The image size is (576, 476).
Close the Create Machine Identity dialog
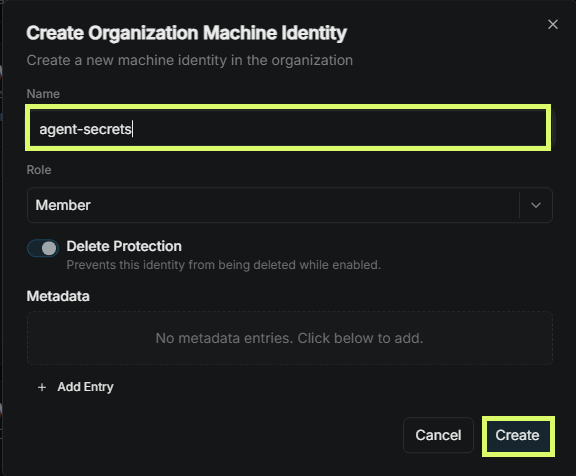click(552, 25)
